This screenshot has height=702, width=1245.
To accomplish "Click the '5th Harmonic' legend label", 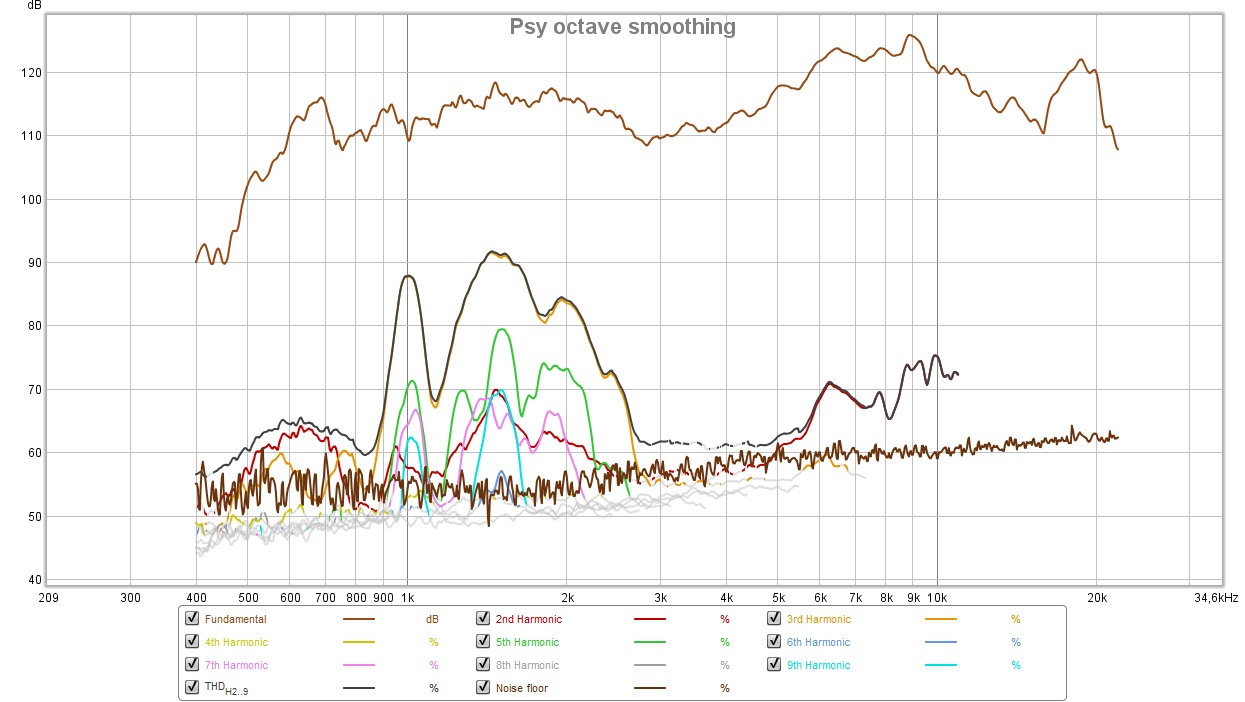I will pyautogui.click(x=527, y=643).
